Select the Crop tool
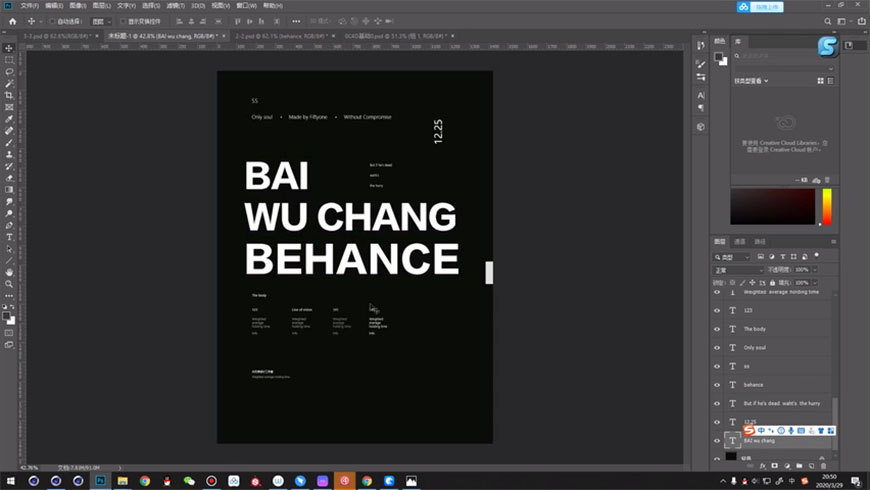Viewport: 870px width, 490px height. coord(9,95)
